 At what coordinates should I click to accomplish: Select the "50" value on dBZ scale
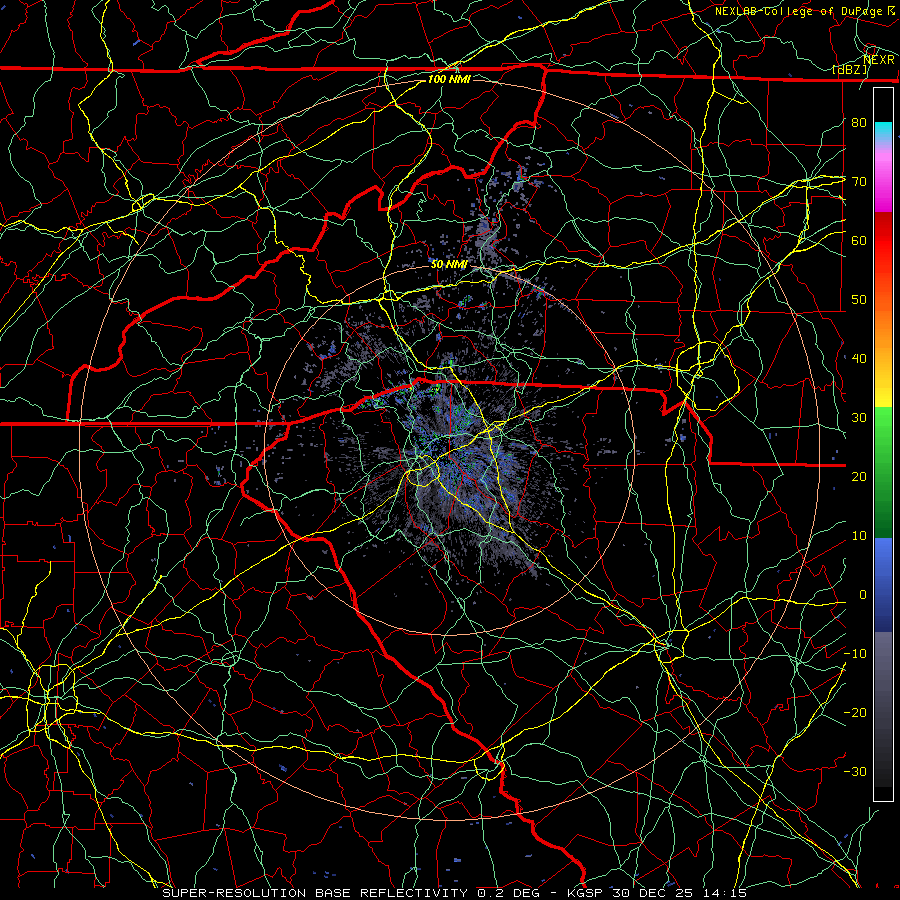859,300
